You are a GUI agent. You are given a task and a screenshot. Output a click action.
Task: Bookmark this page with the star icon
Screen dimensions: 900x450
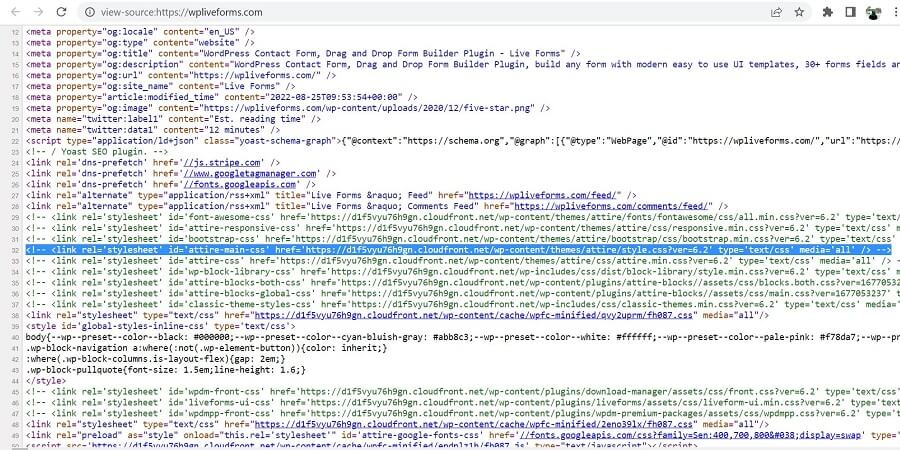799,12
